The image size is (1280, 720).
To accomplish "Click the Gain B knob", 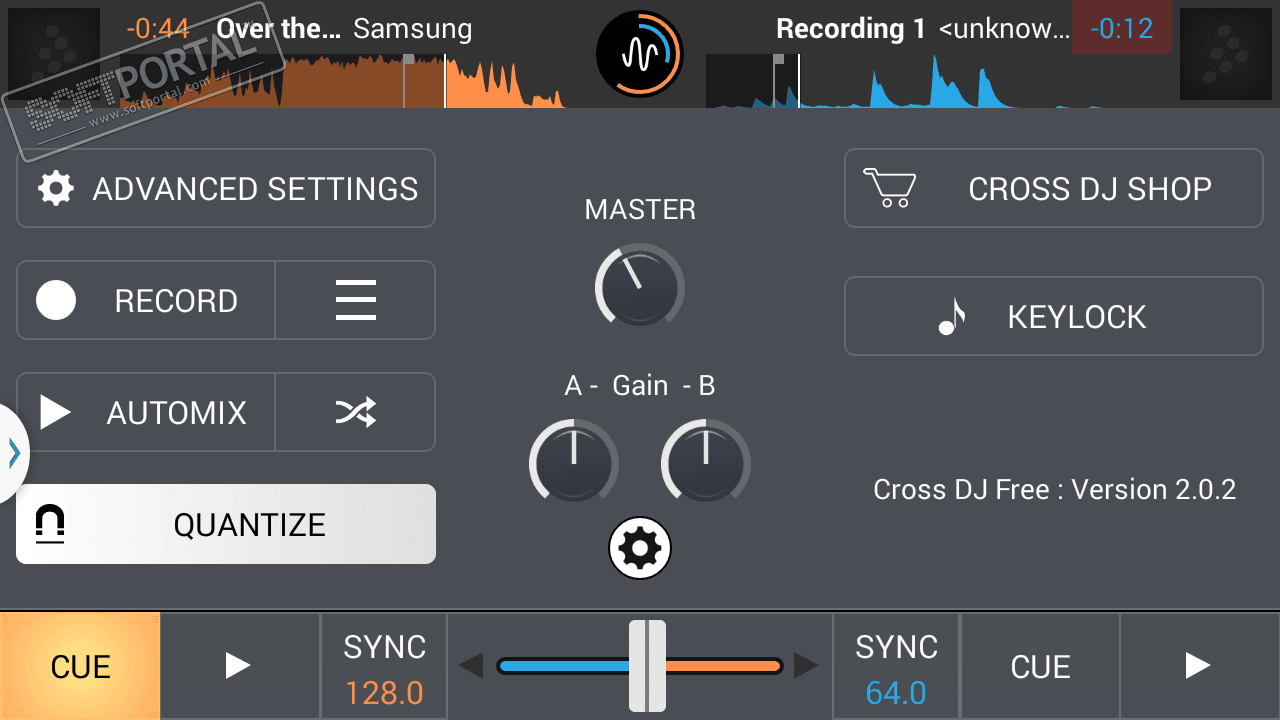I will coord(706,462).
